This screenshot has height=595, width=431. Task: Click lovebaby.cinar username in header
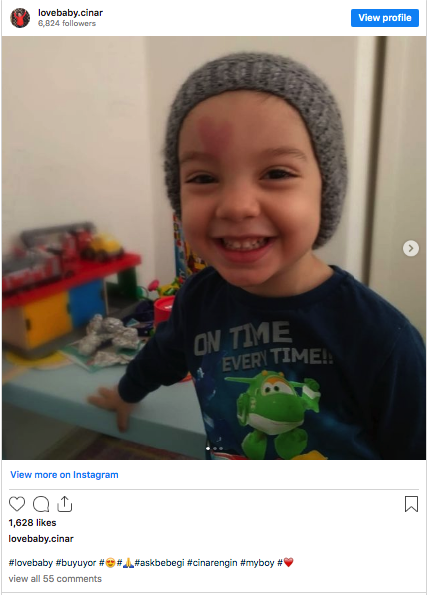pyautogui.click(x=70, y=13)
